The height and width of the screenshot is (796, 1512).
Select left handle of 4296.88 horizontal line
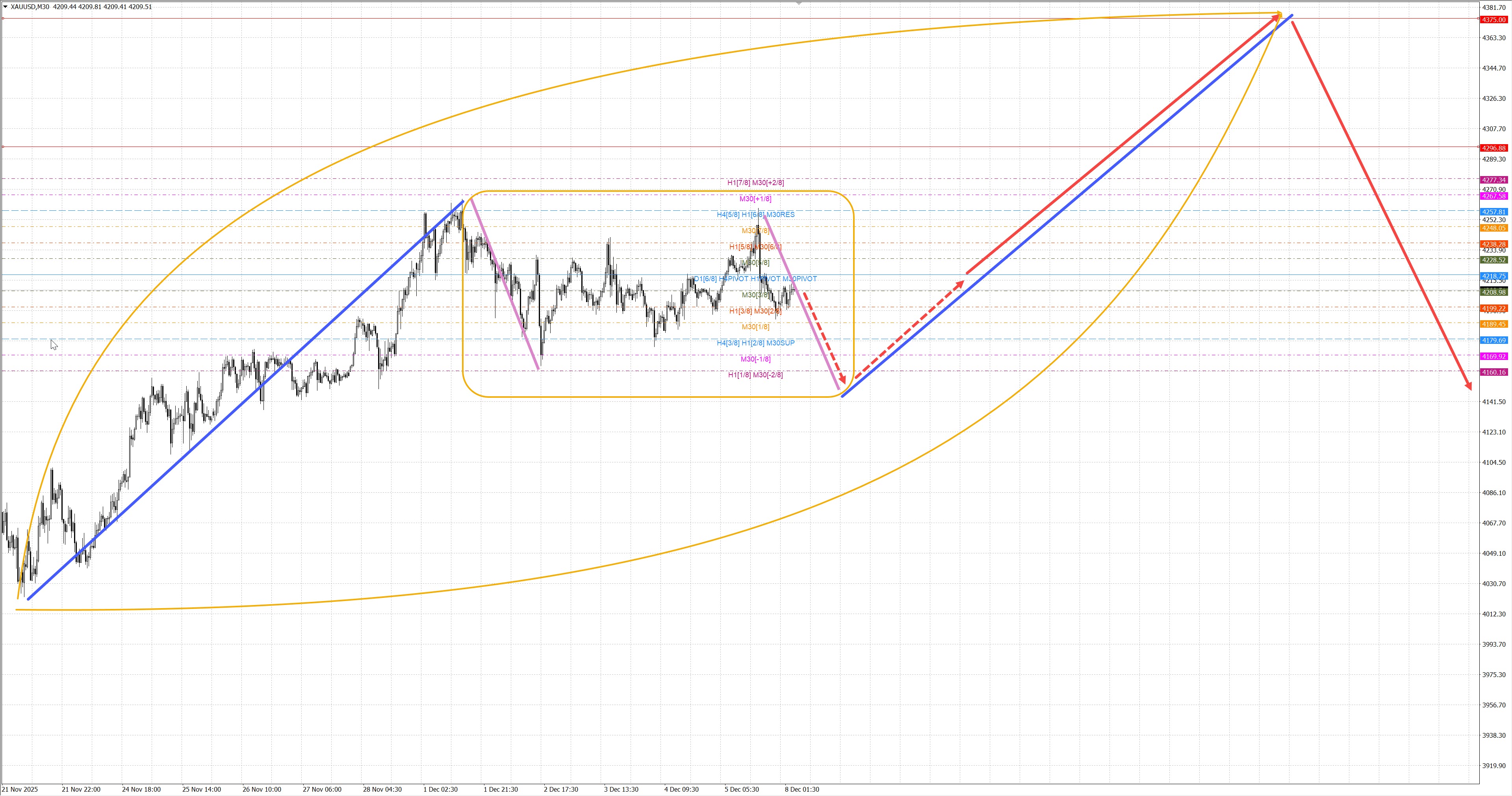3,147
